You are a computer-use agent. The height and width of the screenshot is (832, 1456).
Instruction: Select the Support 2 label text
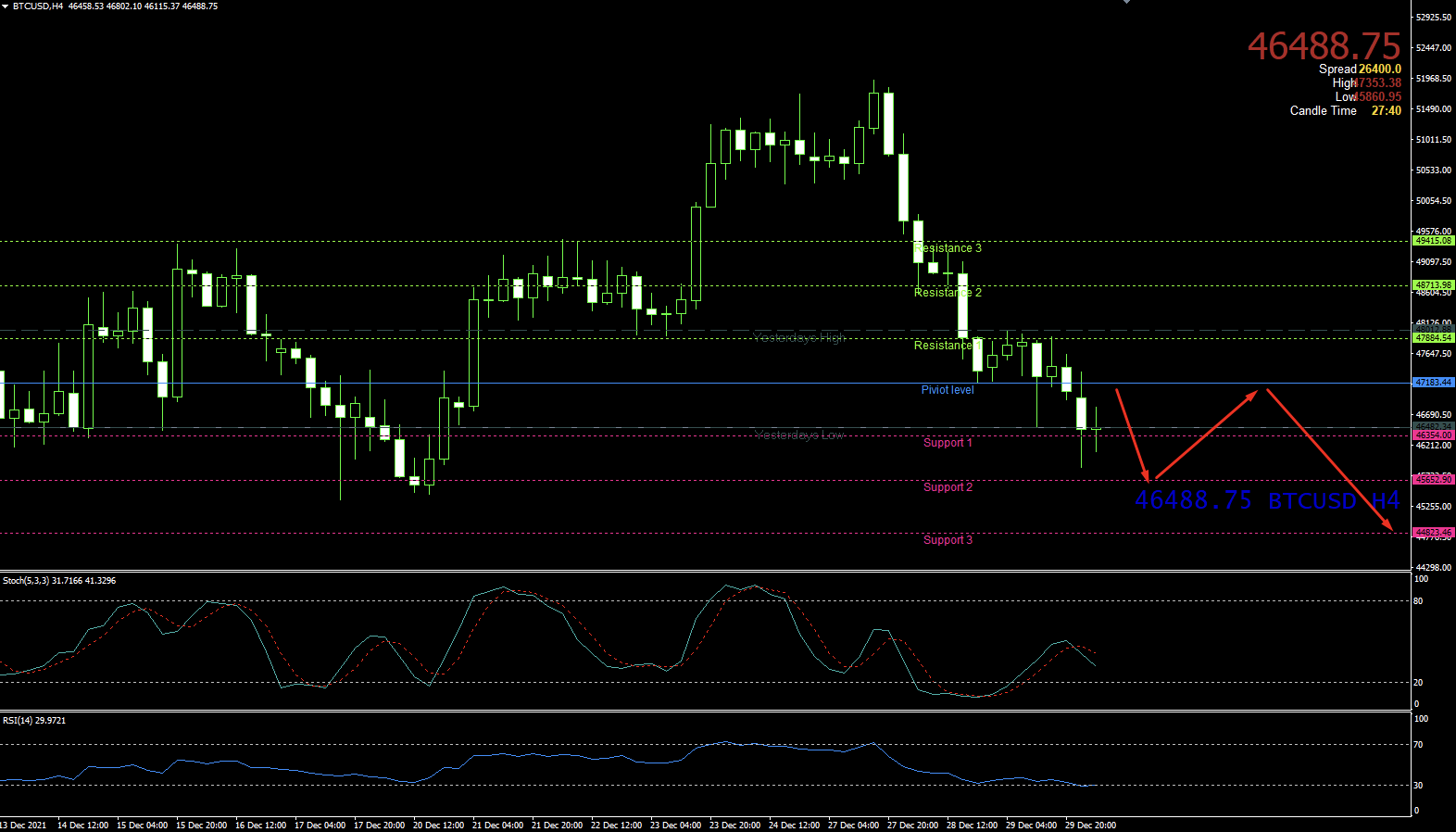pyautogui.click(x=948, y=487)
